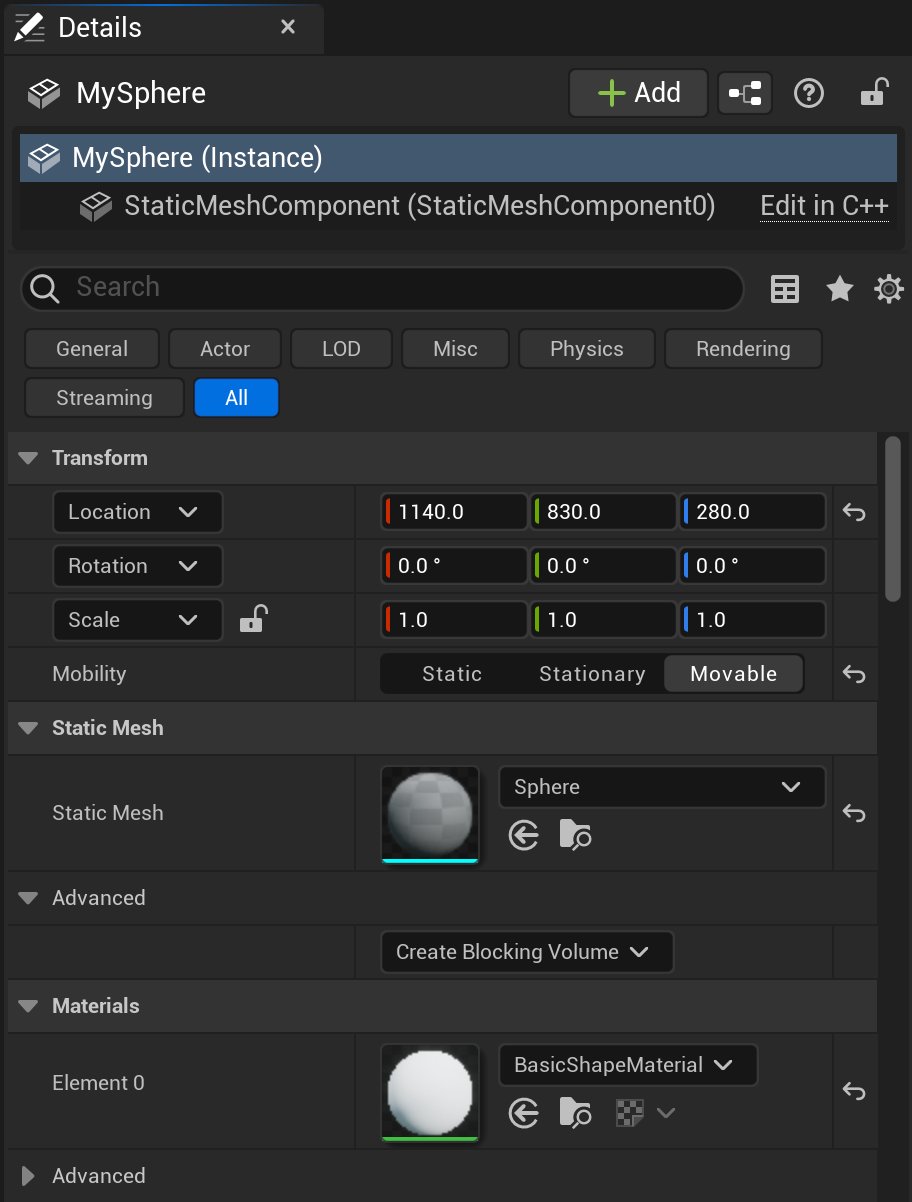
Task: Browse to BasicShapeMaterial in Content Browser
Action: 575,1113
